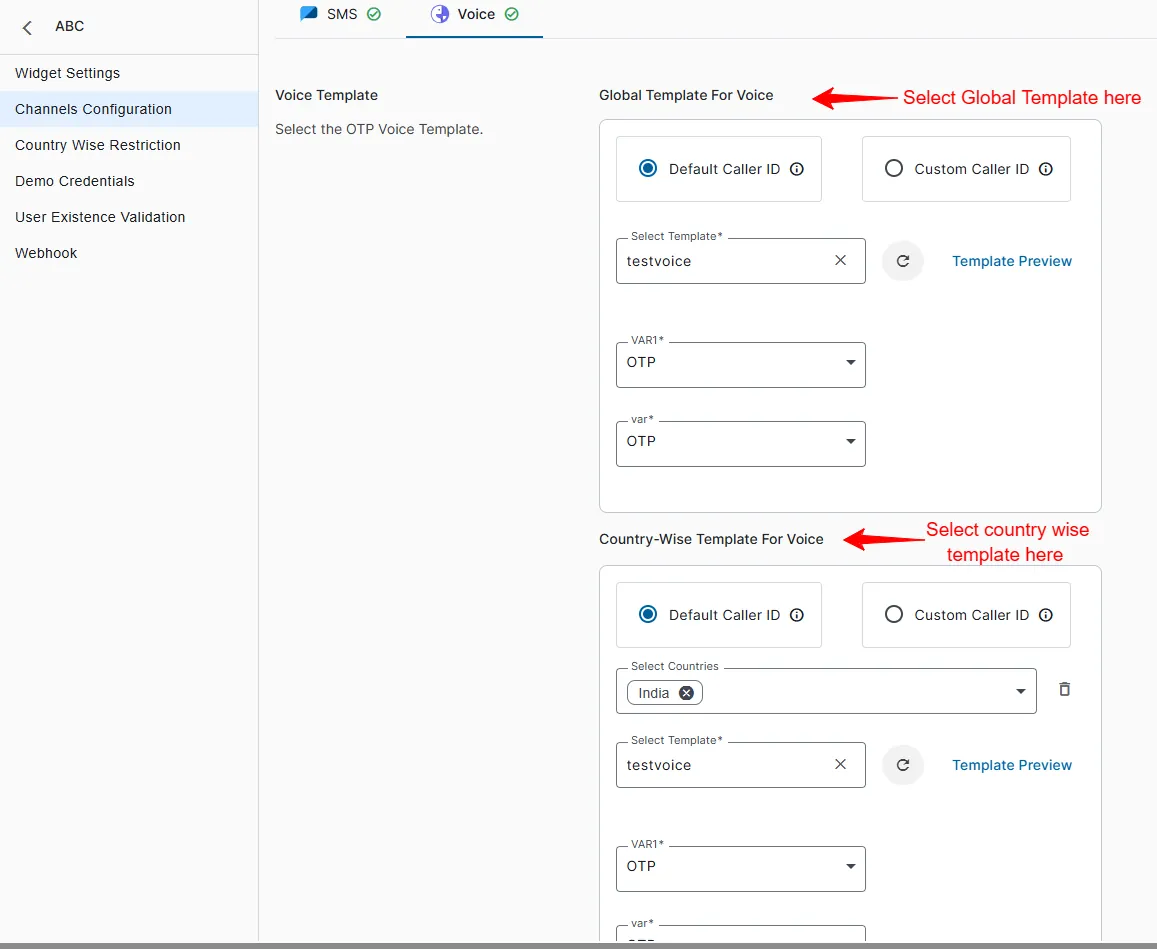Click the SMS chat icon in tabs
The height and width of the screenshot is (949, 1157).
point(308,13)
